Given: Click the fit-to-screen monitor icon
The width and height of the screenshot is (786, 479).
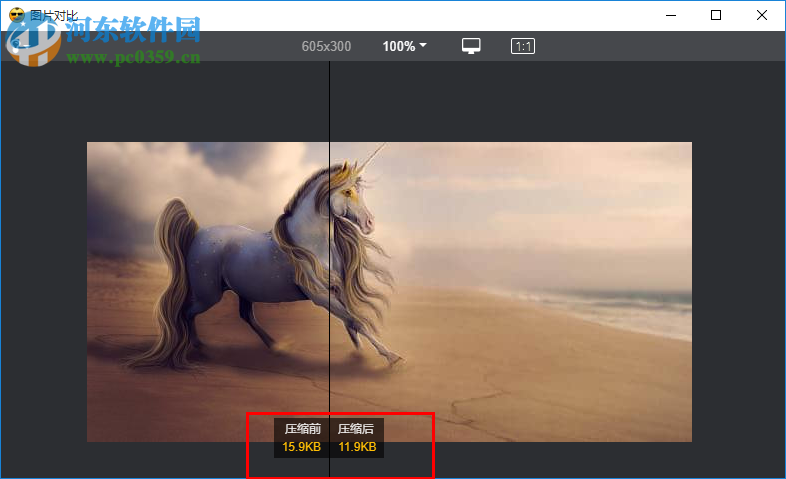Looking at the screenshot, I should pos(471,46).
